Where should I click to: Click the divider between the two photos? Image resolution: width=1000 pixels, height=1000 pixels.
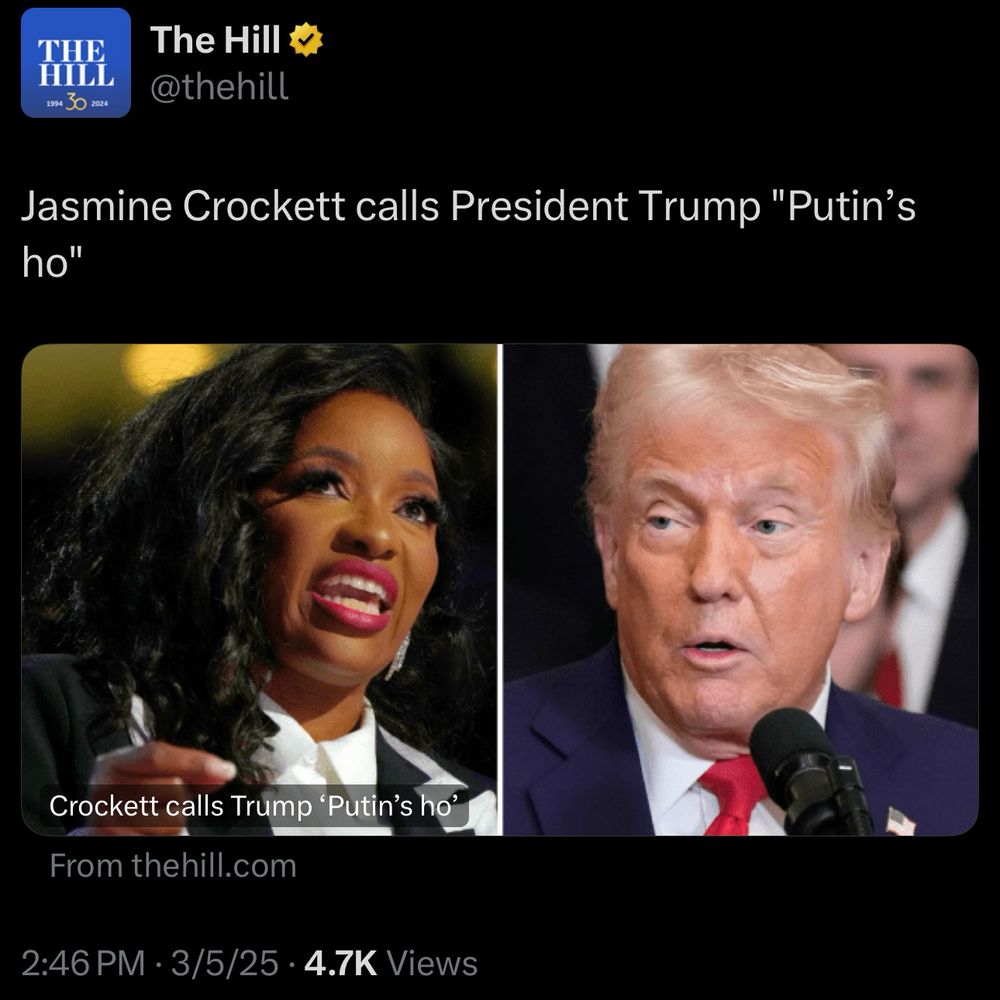501,589
